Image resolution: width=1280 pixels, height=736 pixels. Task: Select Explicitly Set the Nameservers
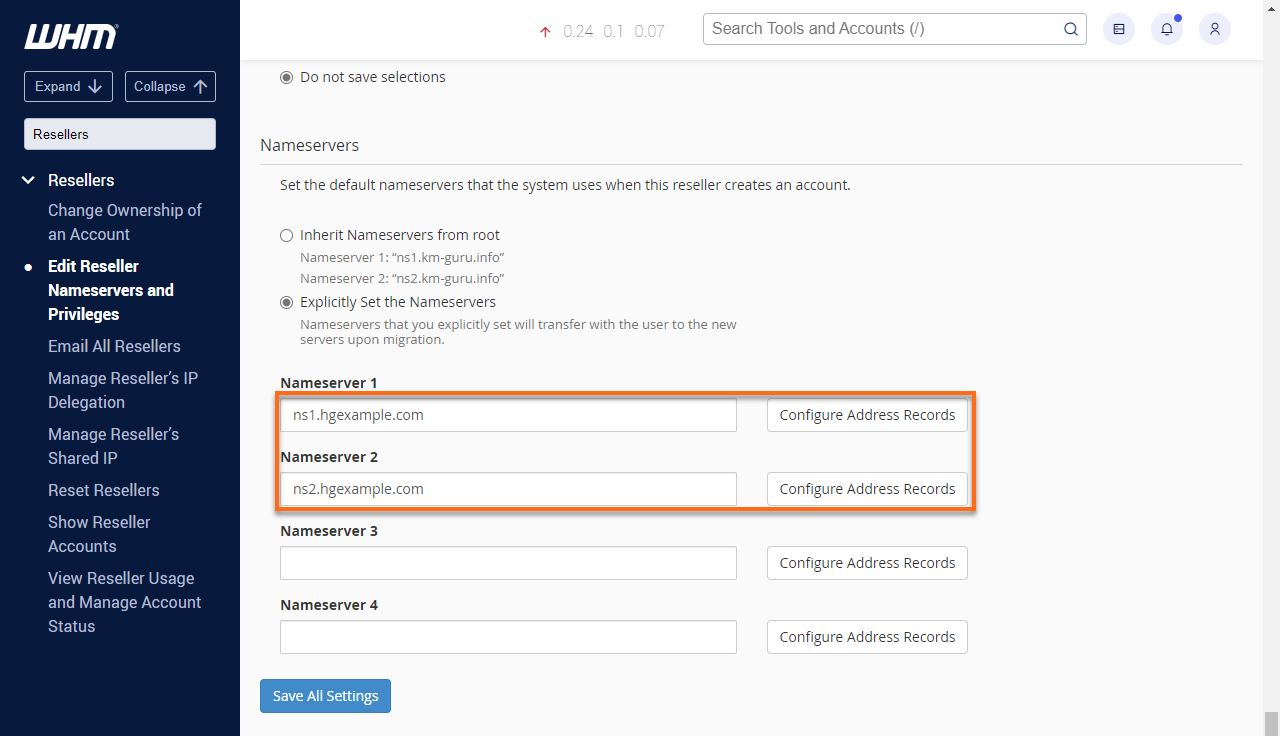(x=286, y=302)
